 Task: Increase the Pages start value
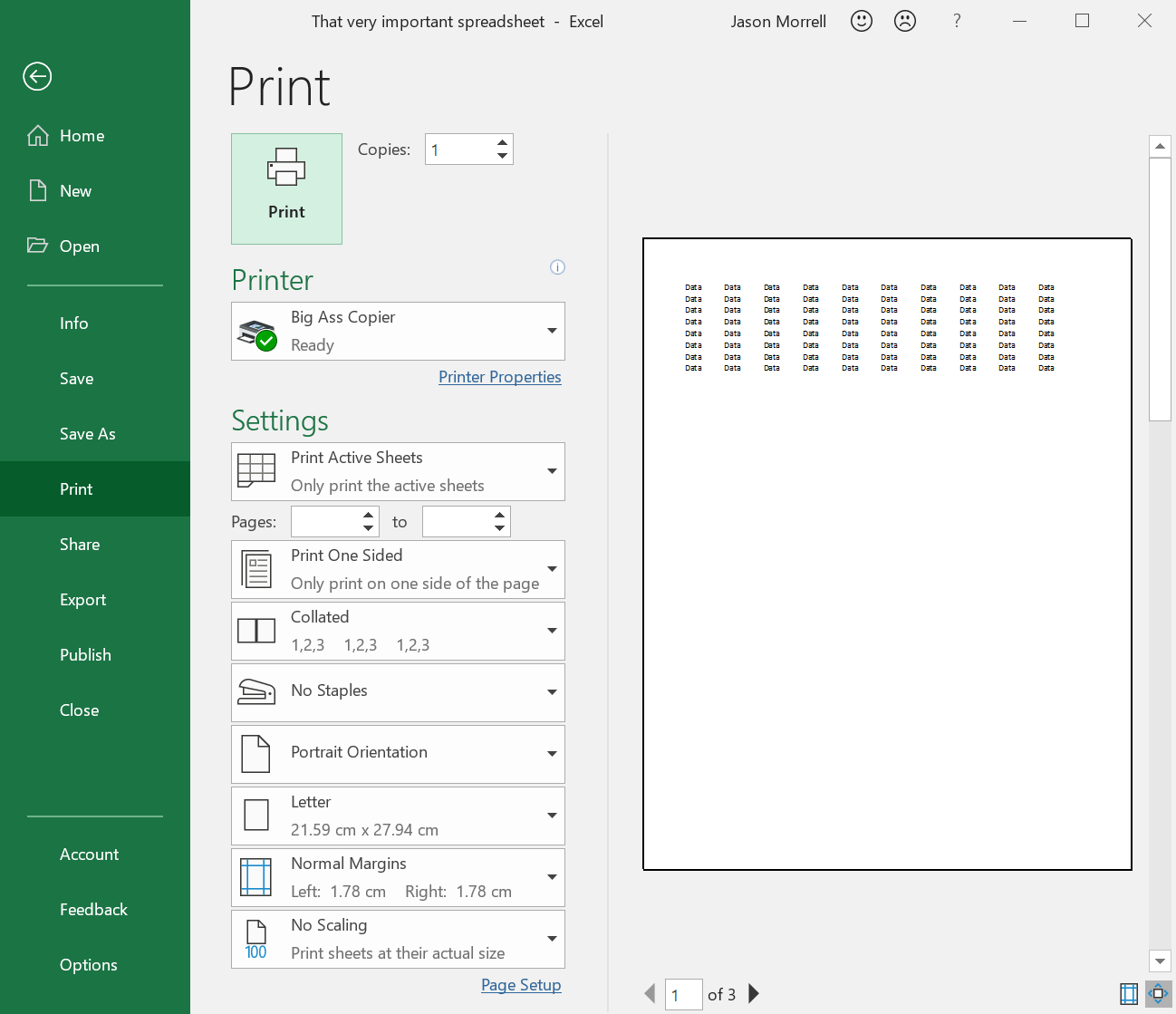[368, 516]
